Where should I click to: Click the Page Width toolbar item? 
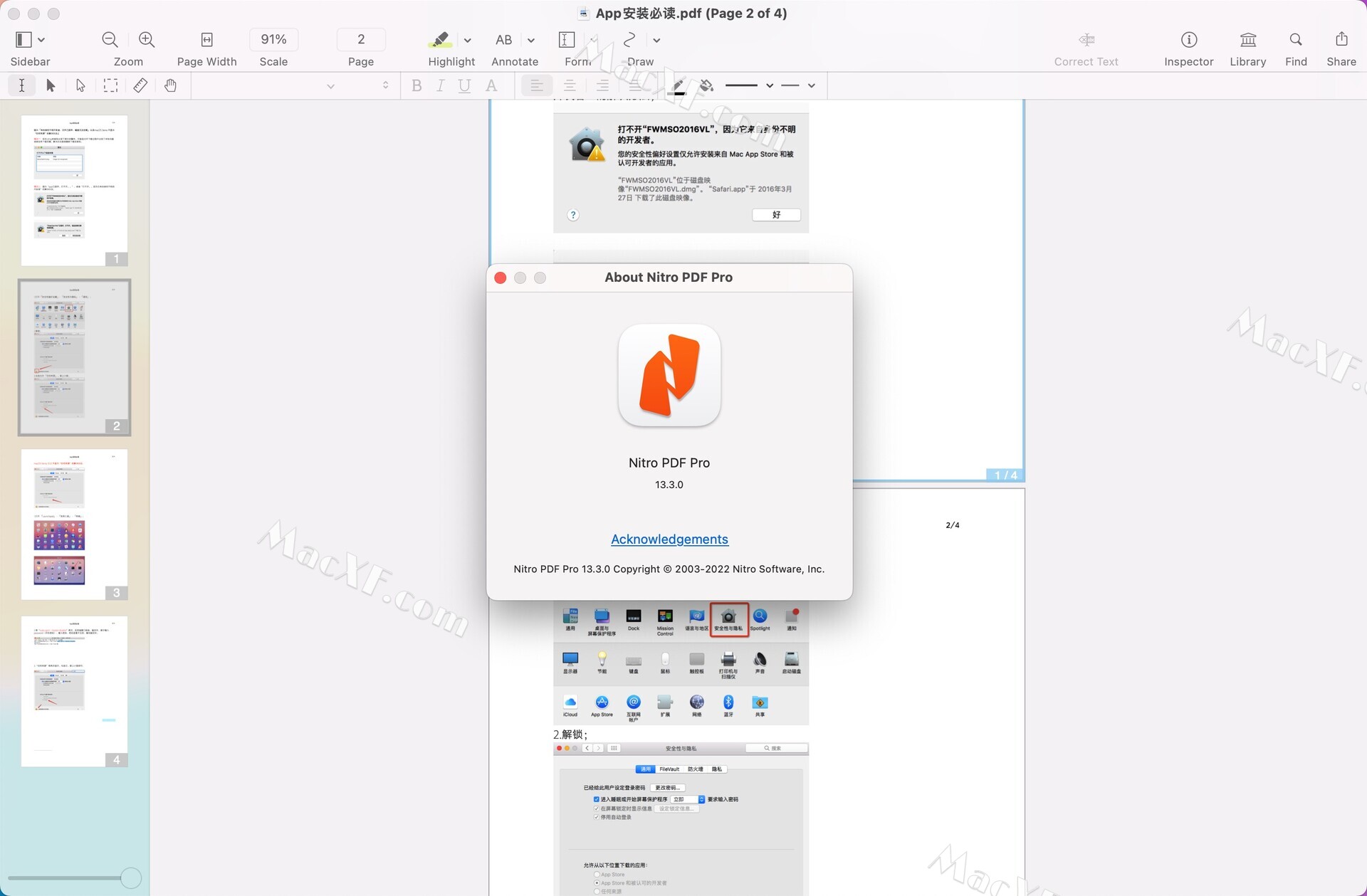[206, 40]
